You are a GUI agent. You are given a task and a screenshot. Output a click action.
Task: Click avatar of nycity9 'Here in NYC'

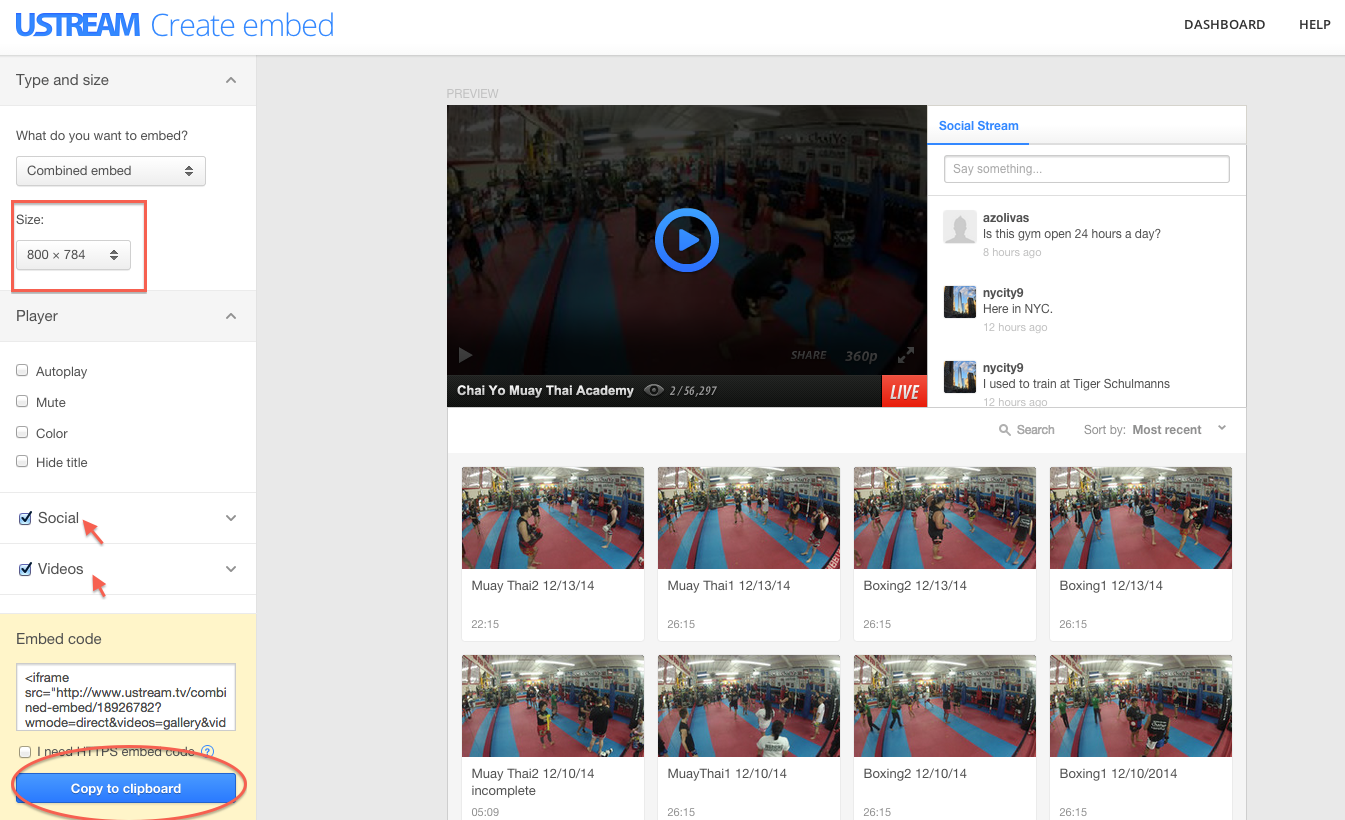960,302
